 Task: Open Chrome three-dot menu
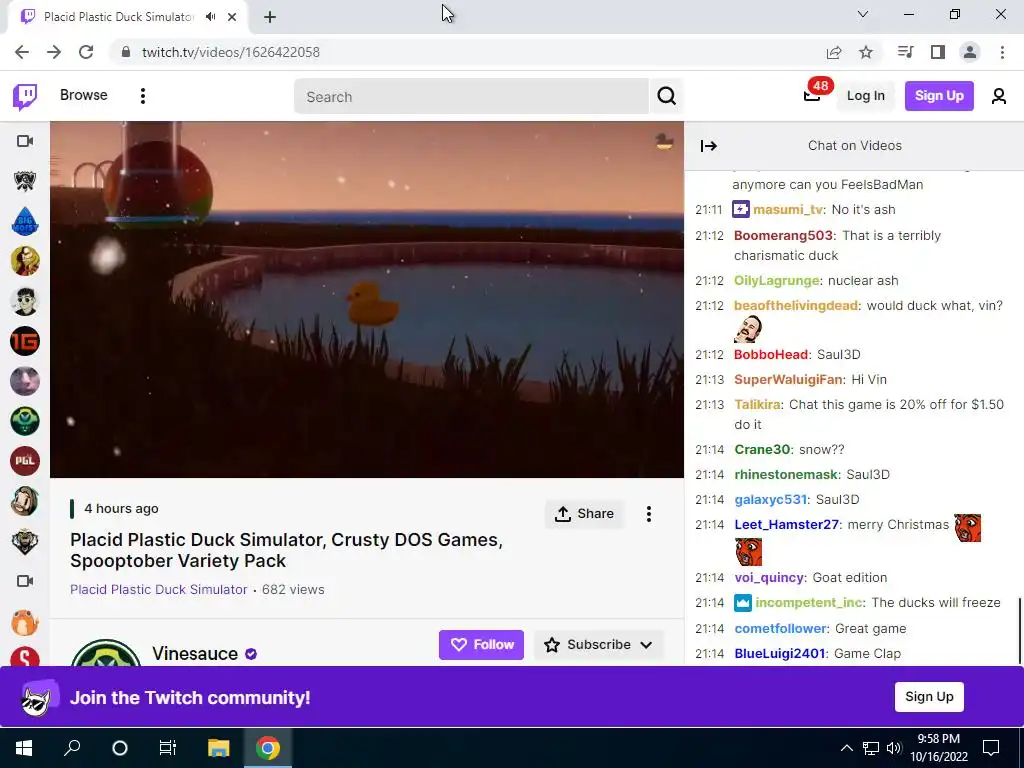[1002, 52]
